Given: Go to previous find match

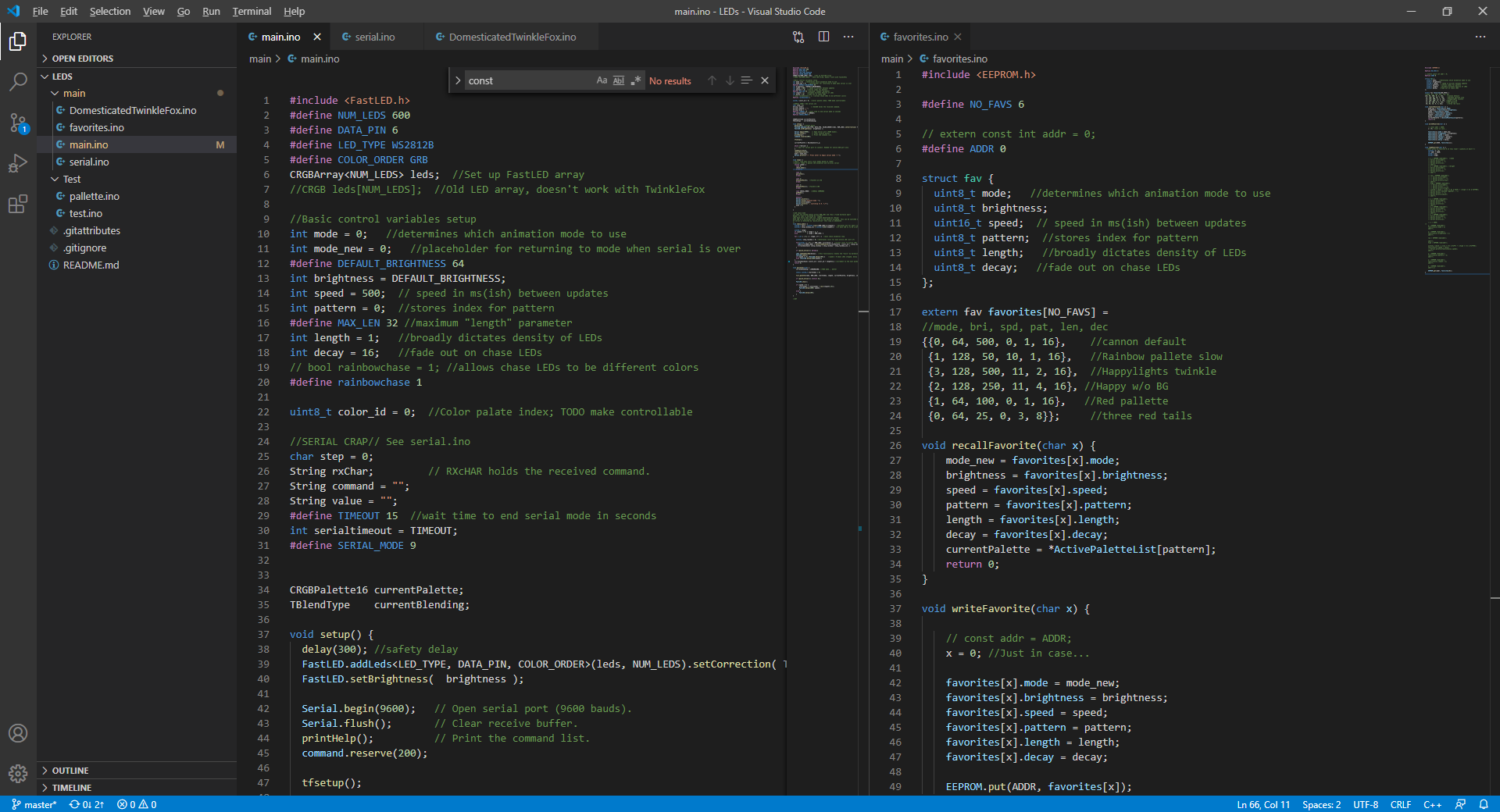Looking at the screenshot, I should click(712, 80).
